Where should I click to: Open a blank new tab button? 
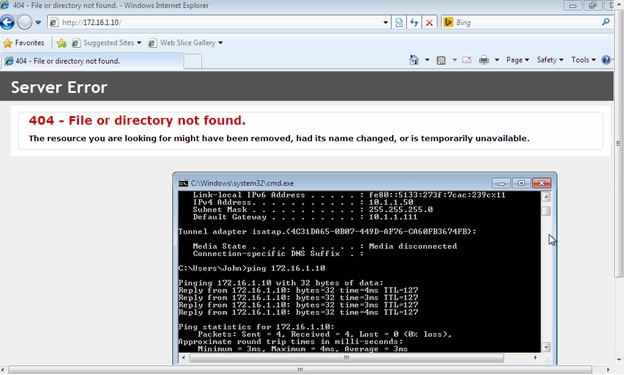point(193,62)
